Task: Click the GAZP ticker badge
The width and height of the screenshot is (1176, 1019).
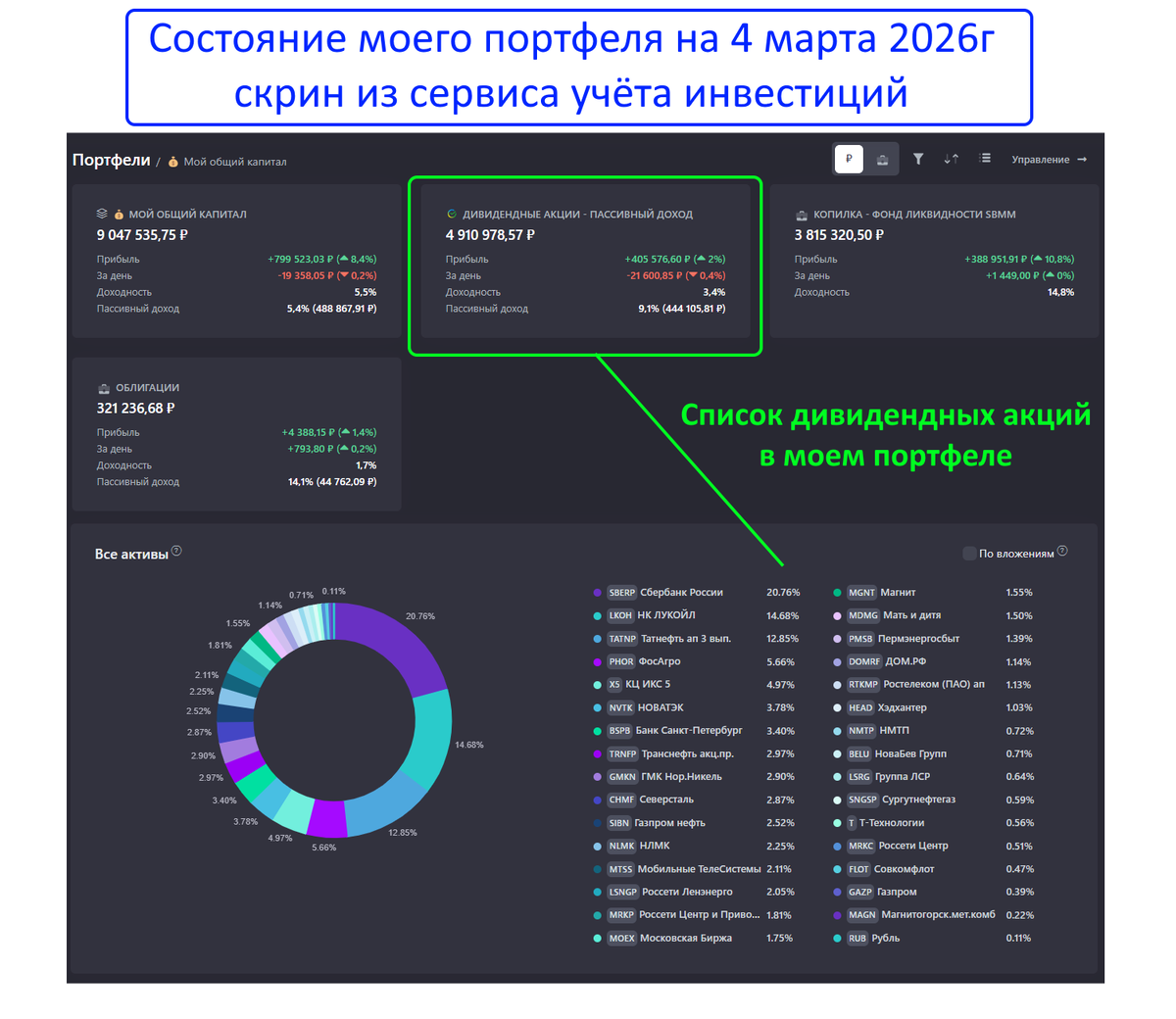Action: 860,892
